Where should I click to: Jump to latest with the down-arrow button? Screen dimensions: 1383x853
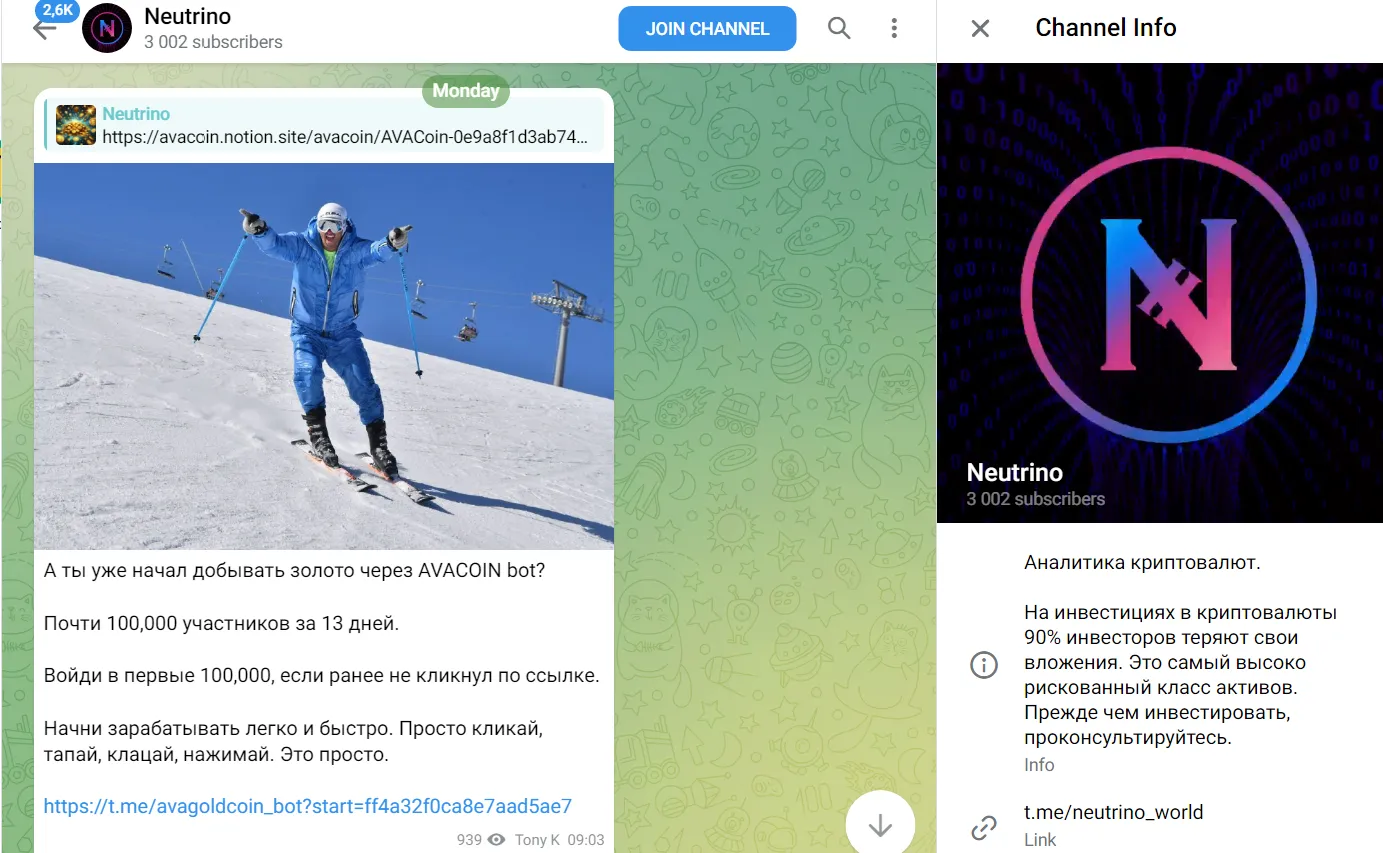880,824
